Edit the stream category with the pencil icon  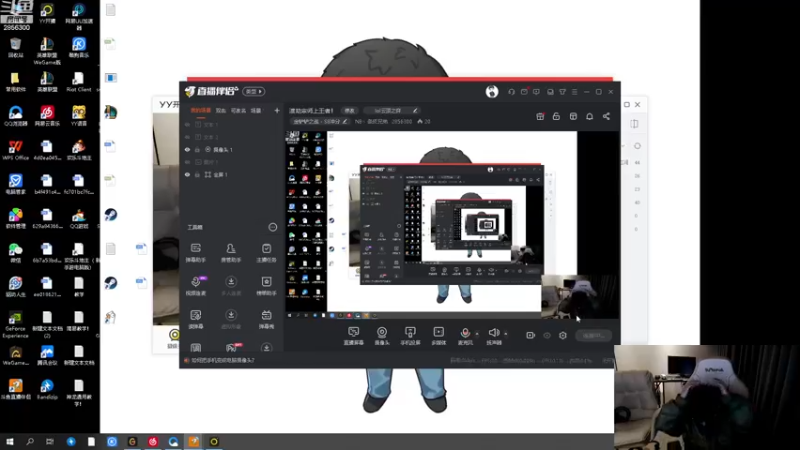pos(345,121)
